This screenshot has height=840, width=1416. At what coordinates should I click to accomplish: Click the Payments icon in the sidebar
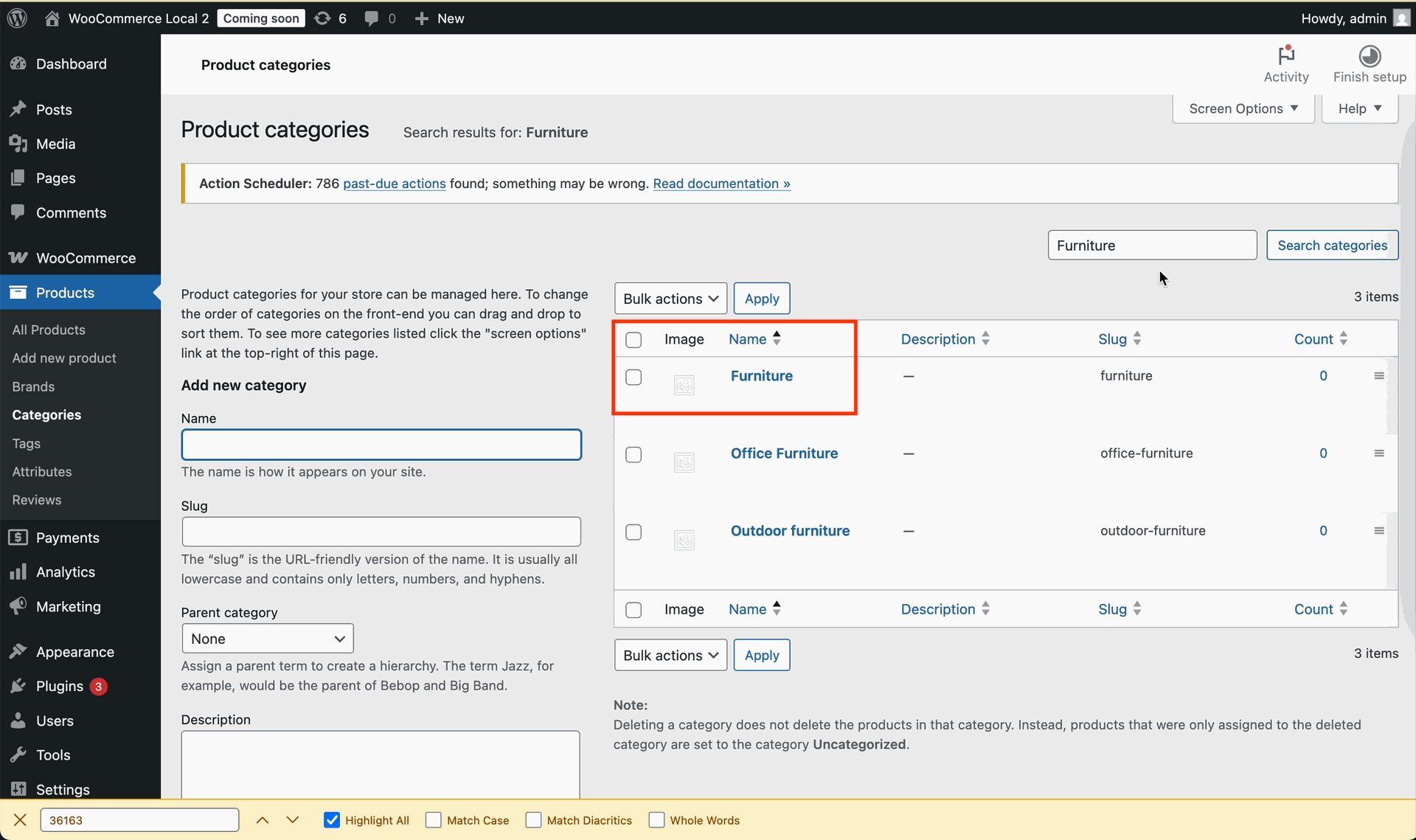point(18,538)
